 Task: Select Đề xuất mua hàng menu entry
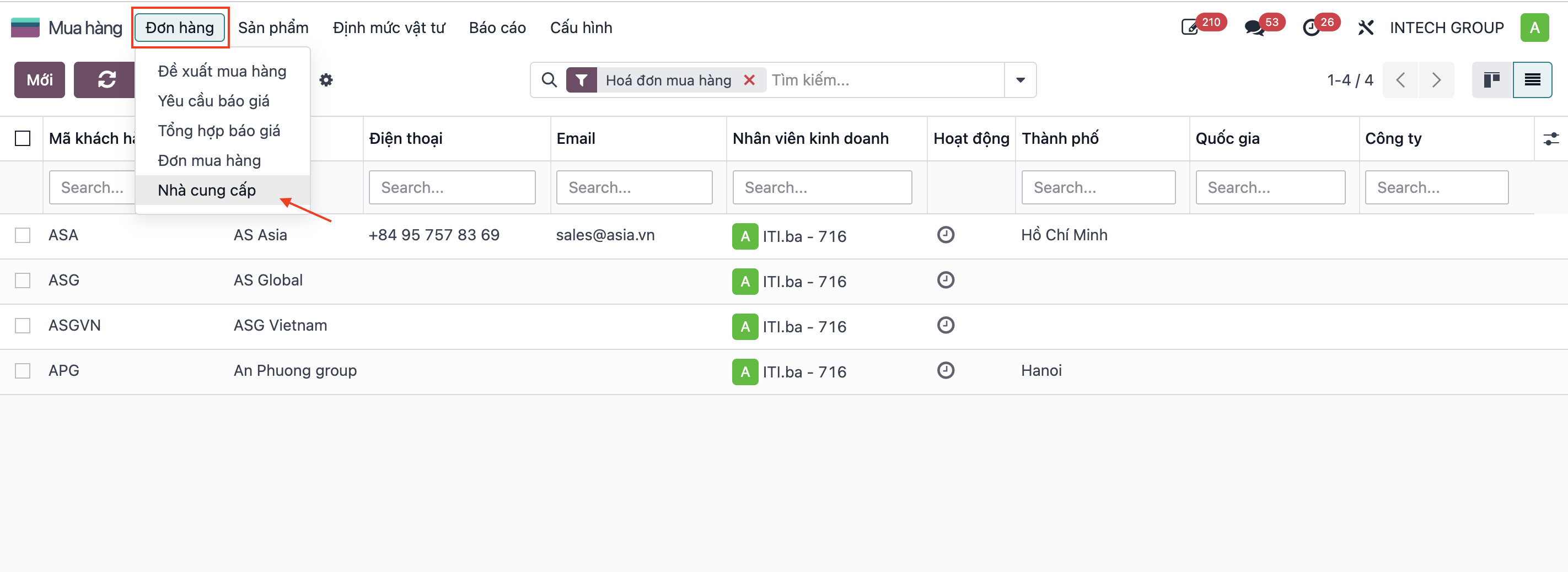click(222, 71)
